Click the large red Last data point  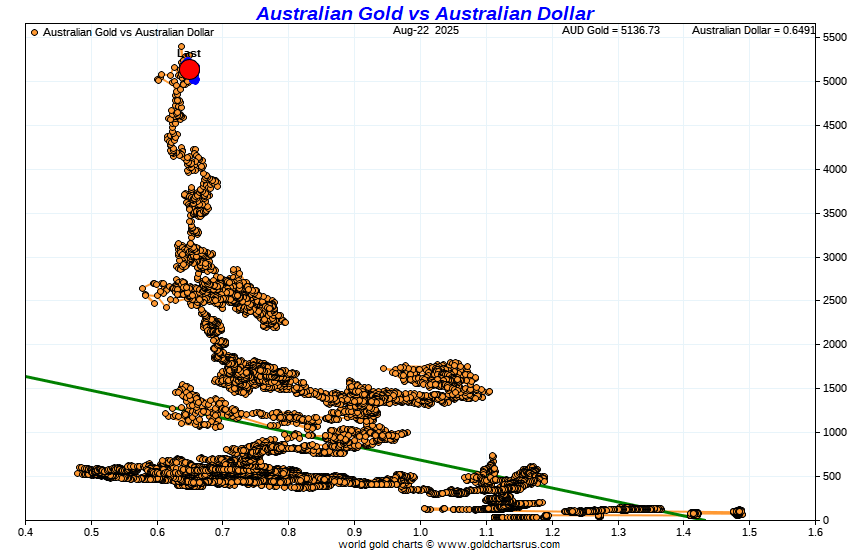coord(189,69)
